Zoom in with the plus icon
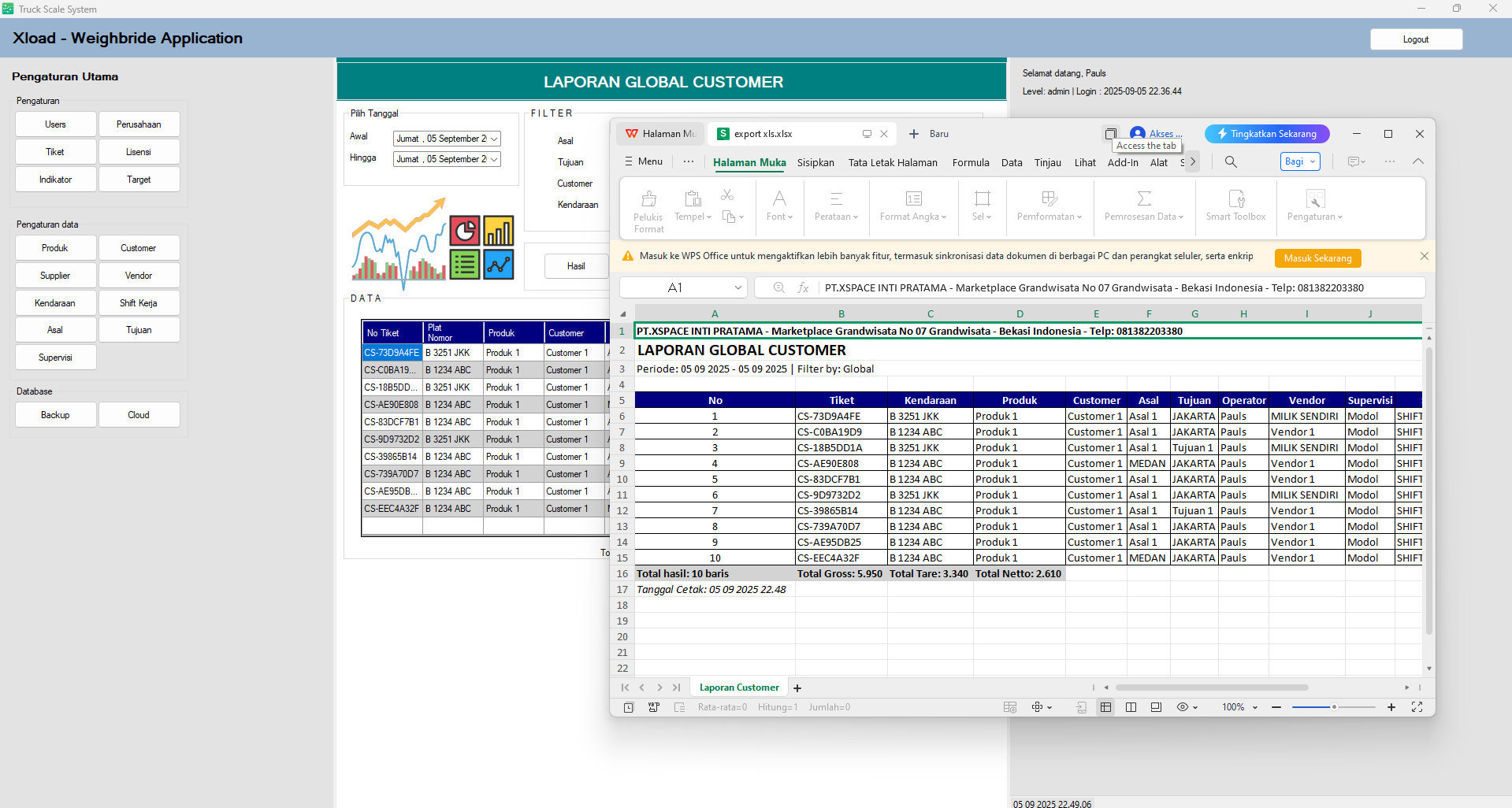 click(x=1391, y=707)
